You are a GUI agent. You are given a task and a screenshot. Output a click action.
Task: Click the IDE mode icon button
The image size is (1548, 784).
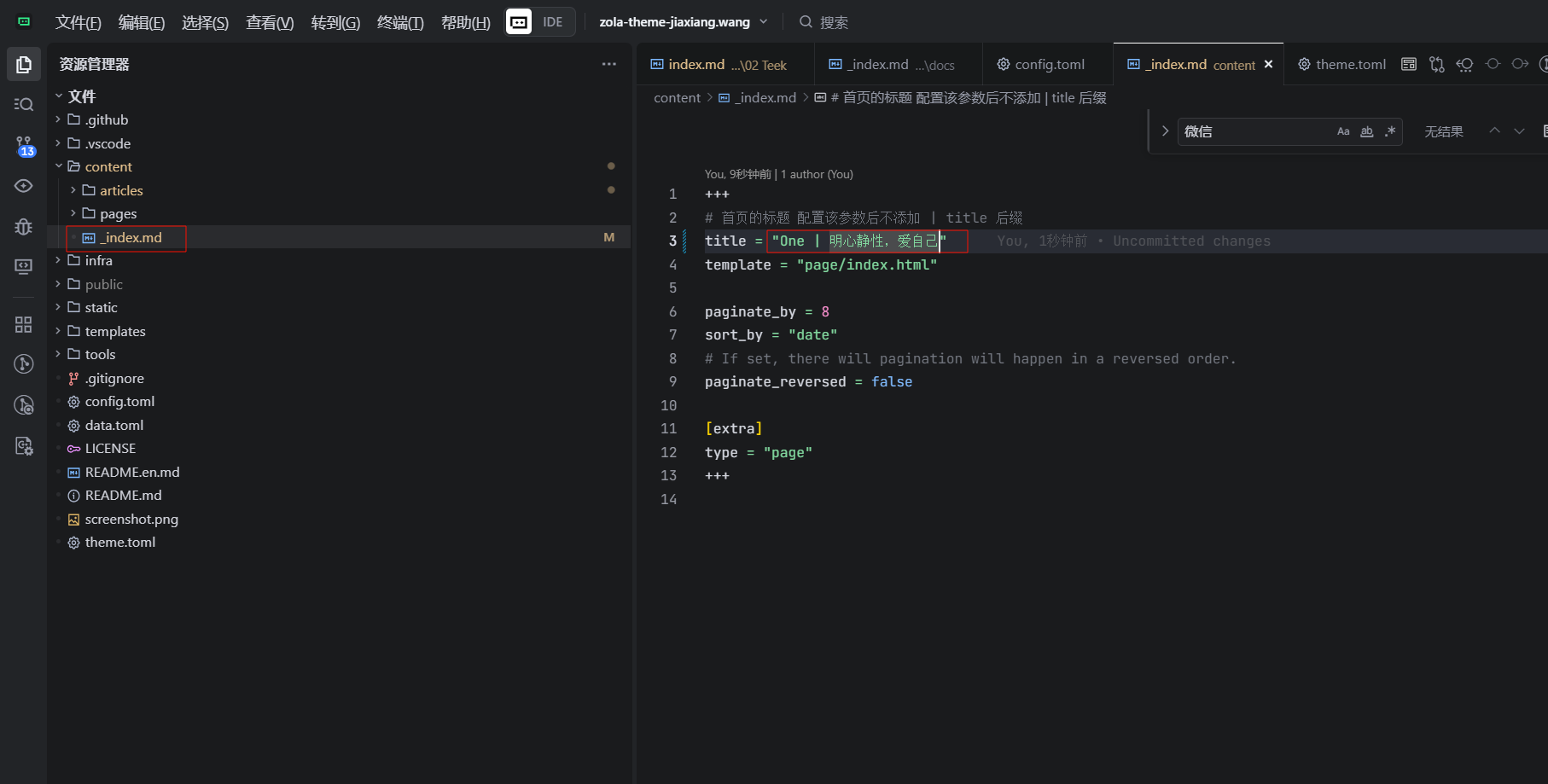click(519, 21)
